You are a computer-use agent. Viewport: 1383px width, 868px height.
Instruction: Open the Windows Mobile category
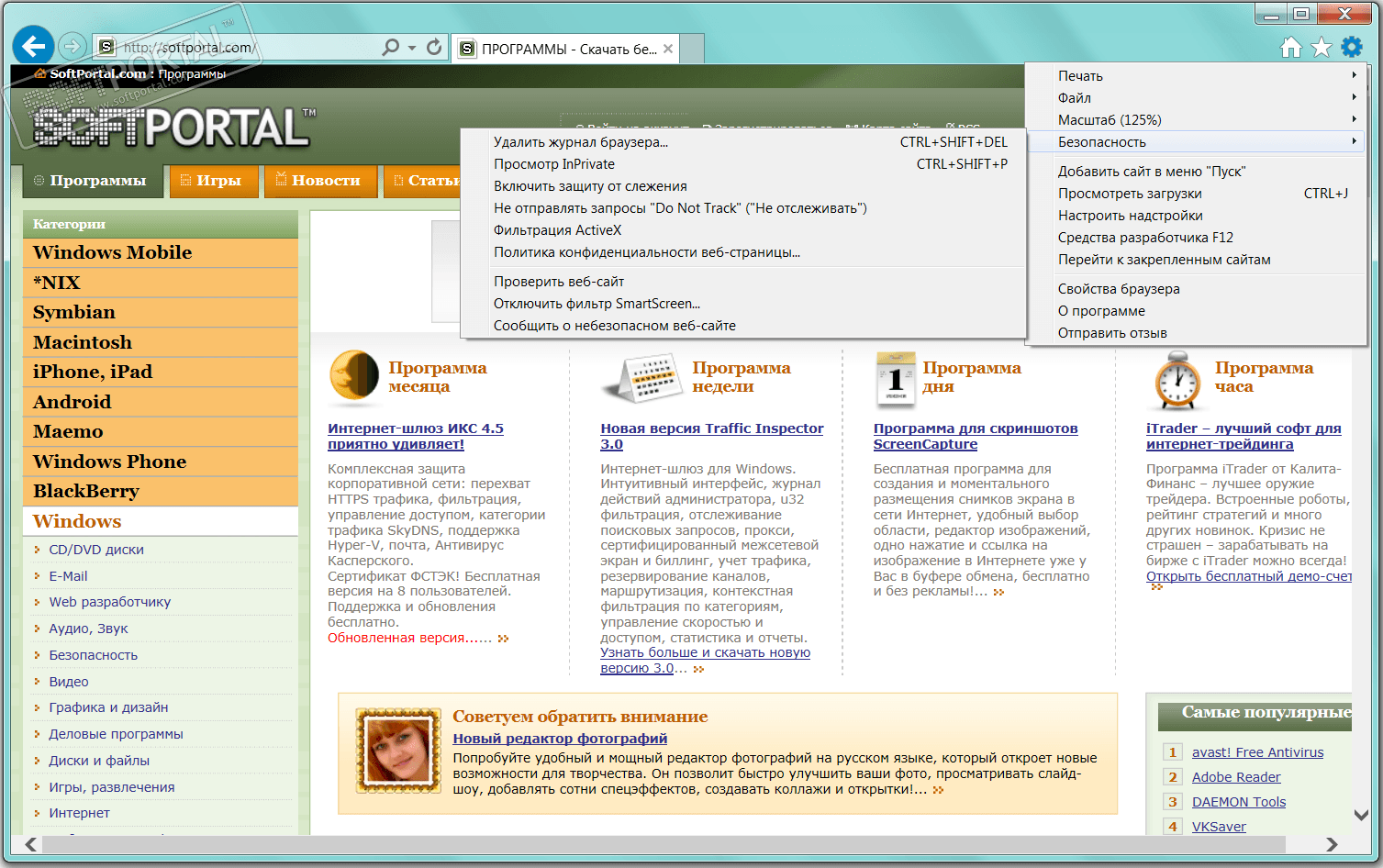click(161, 252)
